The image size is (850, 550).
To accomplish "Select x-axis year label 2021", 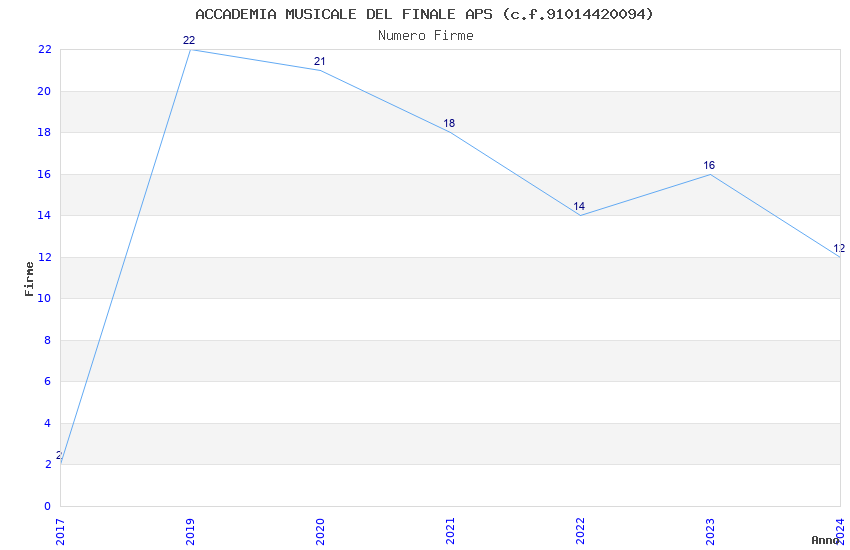I will (450, 532).
